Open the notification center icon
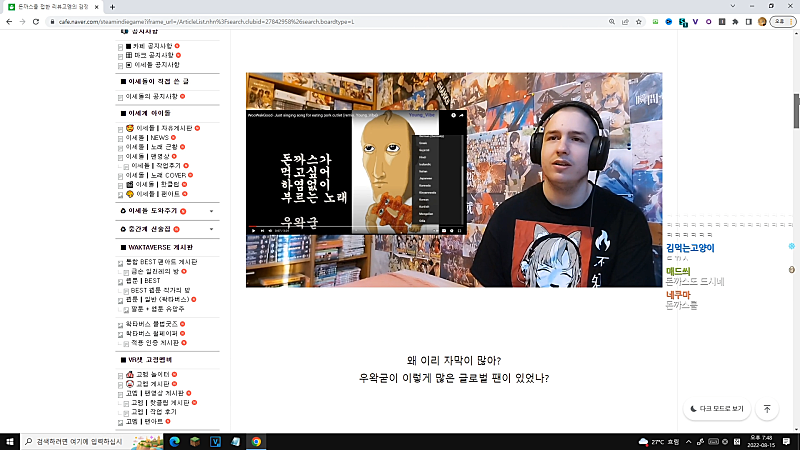 786,442
